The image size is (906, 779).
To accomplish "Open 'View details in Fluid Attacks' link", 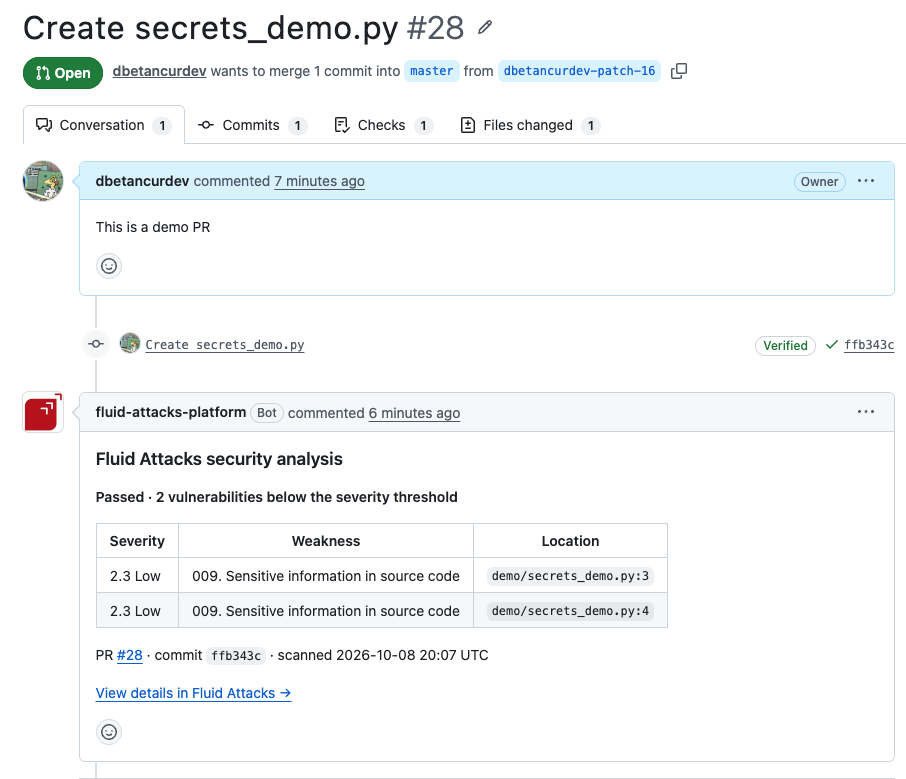I will click(194, 693).
